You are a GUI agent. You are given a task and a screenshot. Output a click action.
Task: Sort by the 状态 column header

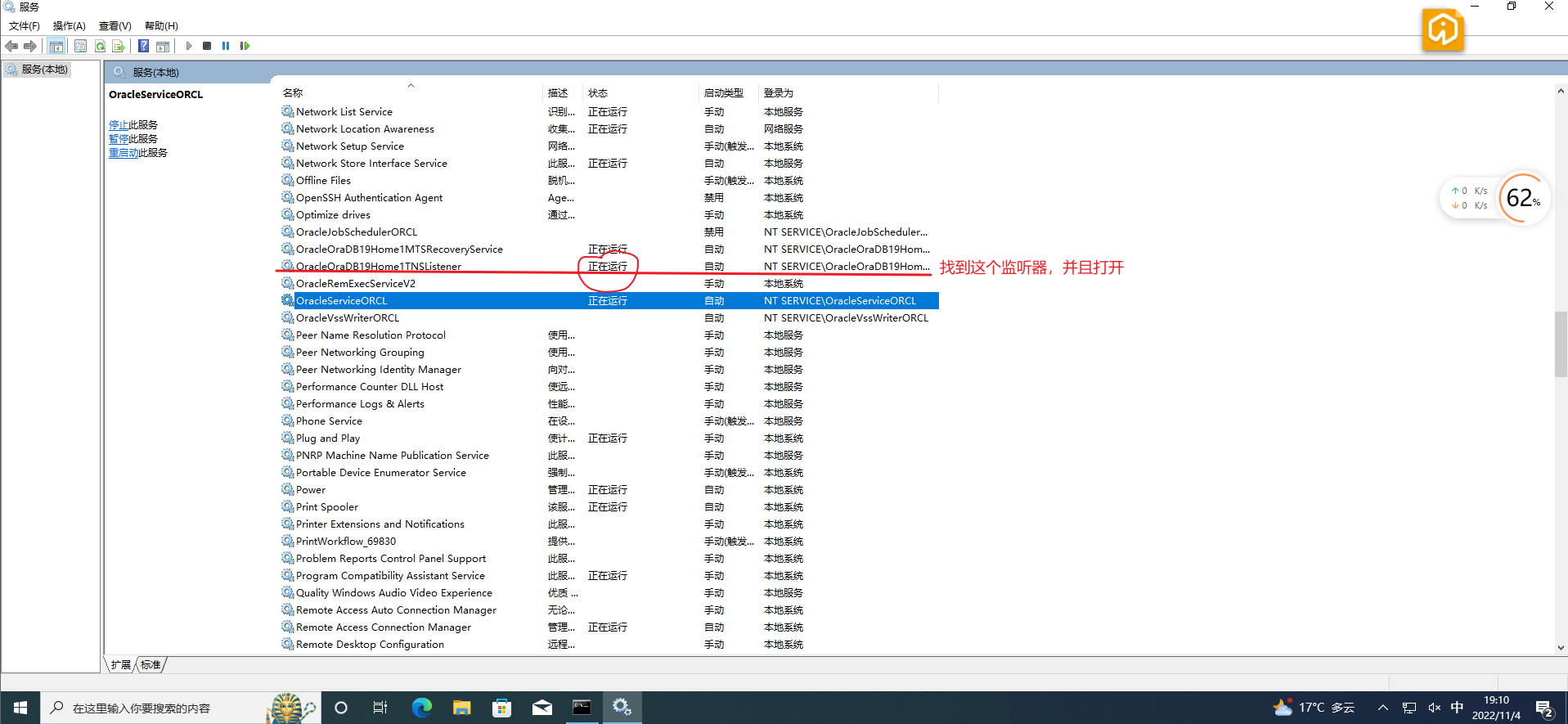640,92
